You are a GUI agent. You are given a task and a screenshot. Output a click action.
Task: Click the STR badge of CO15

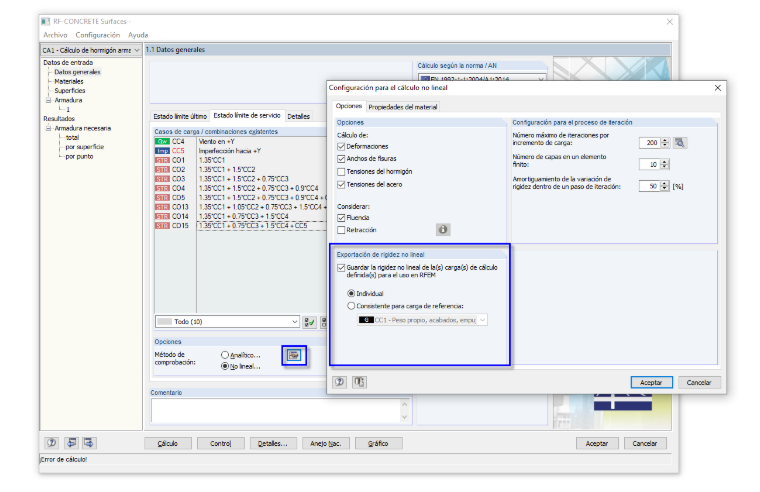tap(162, 226)
